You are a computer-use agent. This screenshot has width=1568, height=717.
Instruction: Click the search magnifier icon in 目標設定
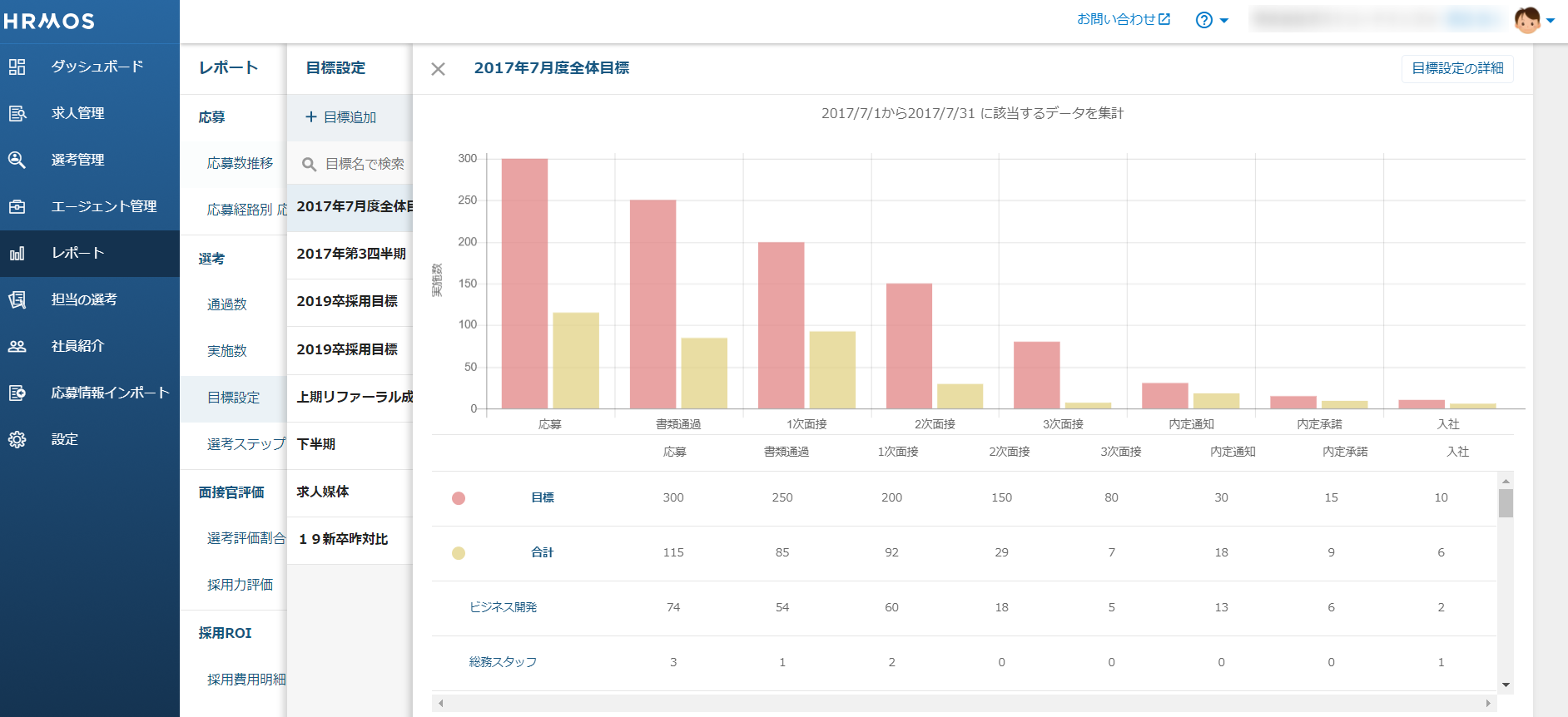309,164
